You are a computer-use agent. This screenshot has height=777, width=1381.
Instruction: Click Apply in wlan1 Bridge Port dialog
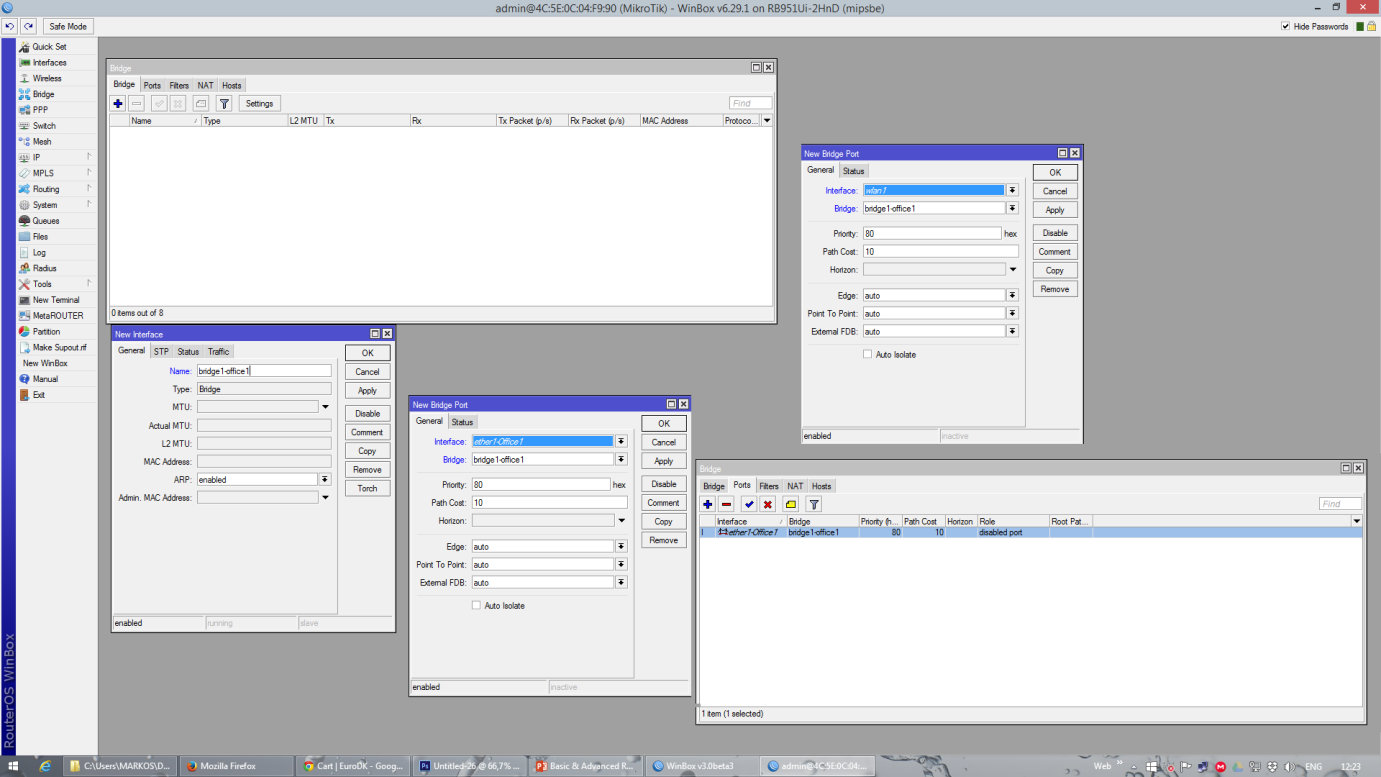1055,210
